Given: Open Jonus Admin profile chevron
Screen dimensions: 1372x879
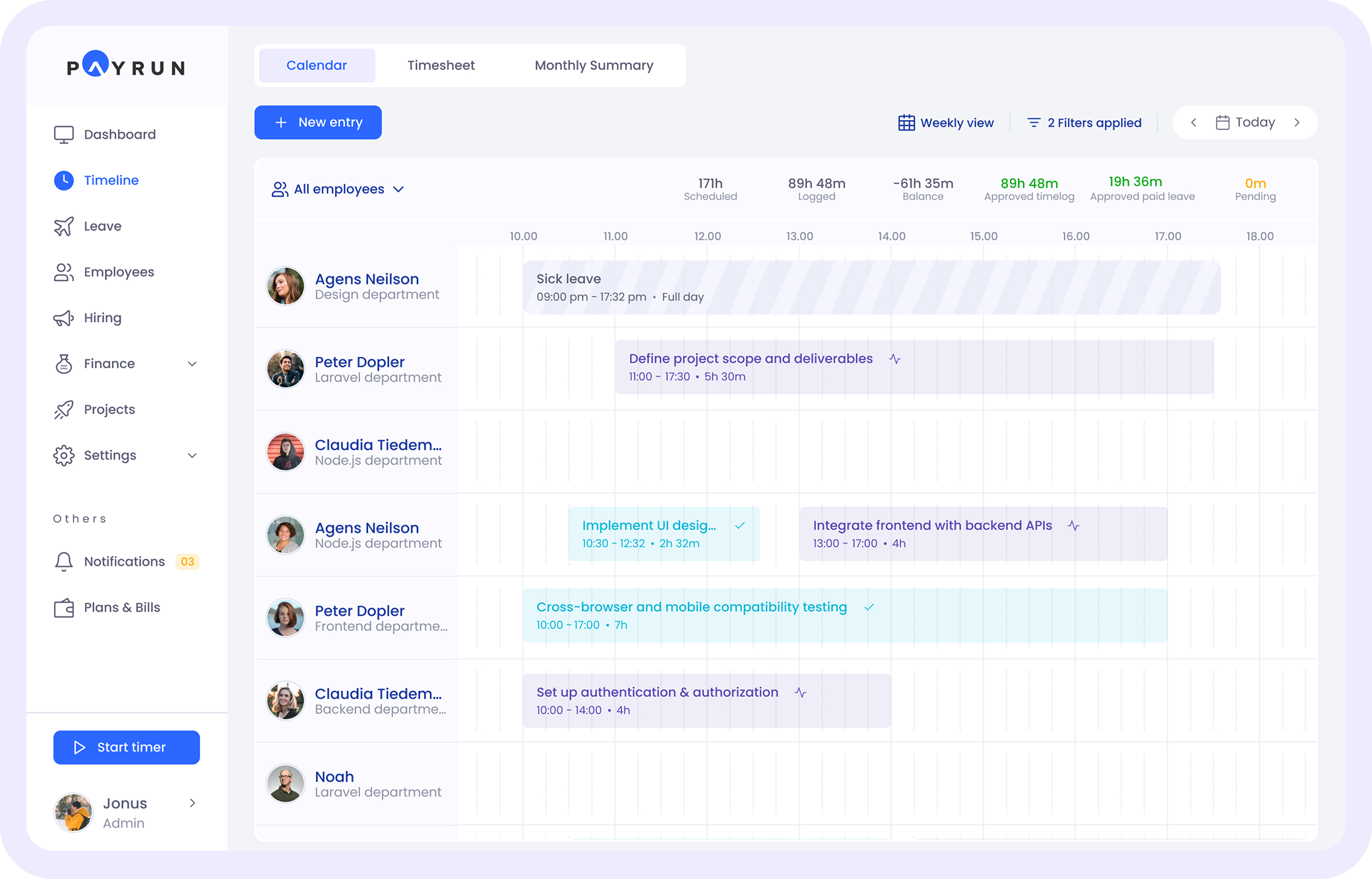Looking at the screenshot, I should point(192,803).
